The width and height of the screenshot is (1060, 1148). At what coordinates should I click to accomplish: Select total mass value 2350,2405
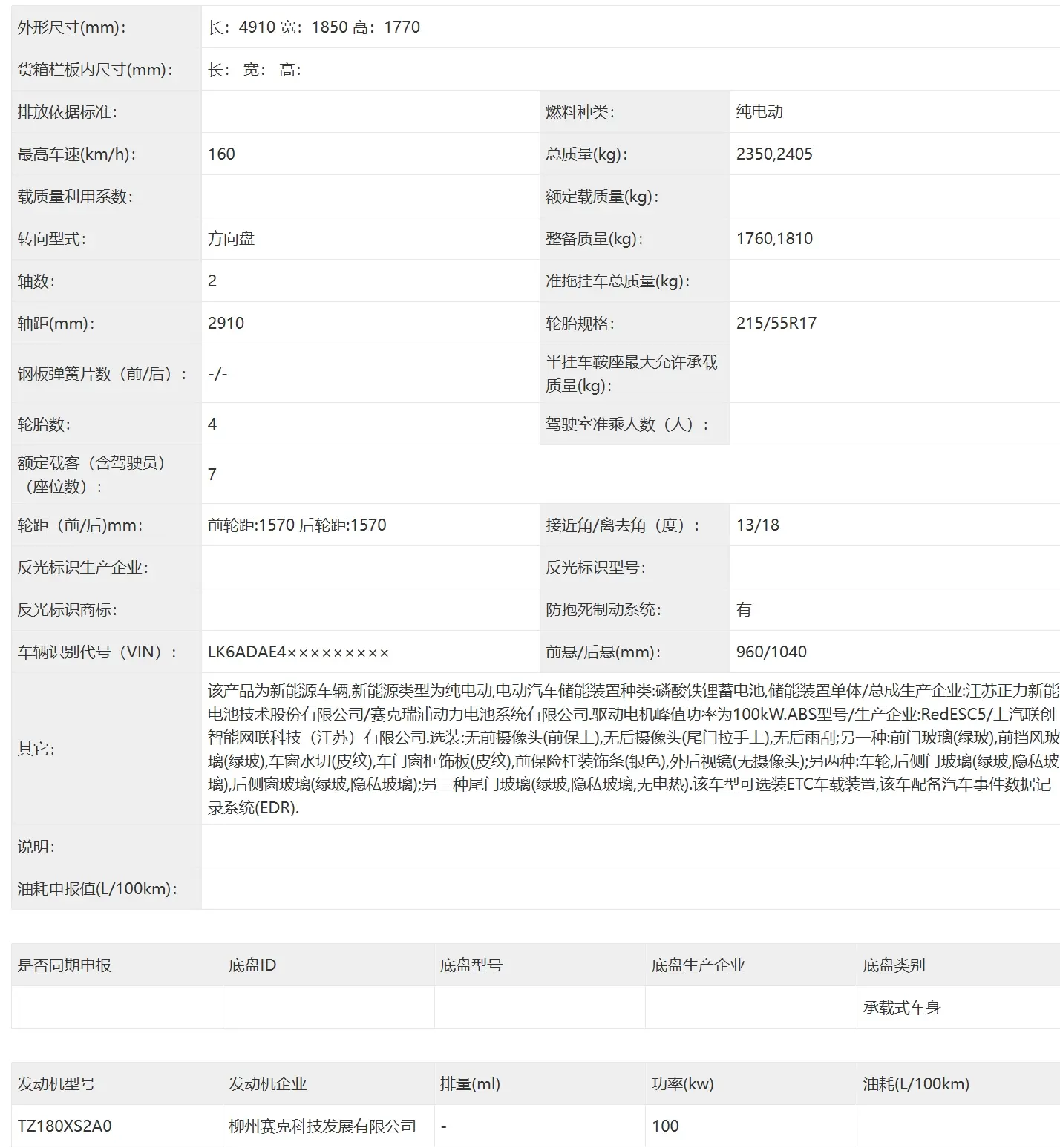(774, 154)
